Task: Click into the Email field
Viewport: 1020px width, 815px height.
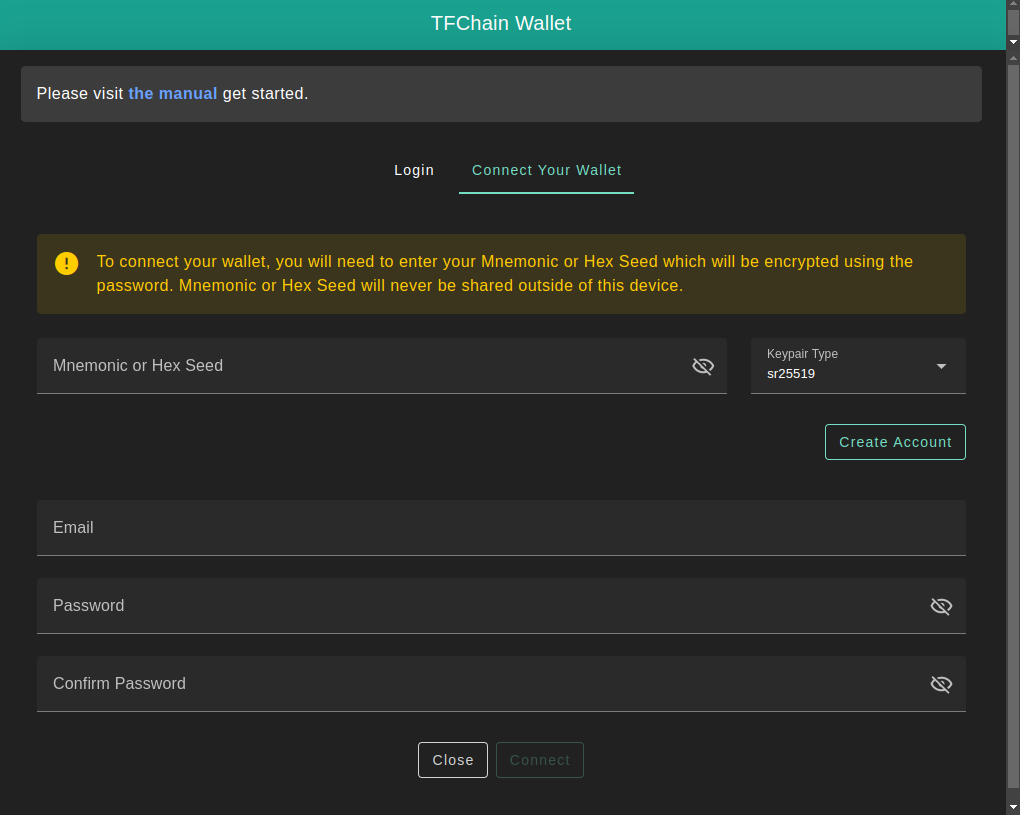Action: pos(500,528)
